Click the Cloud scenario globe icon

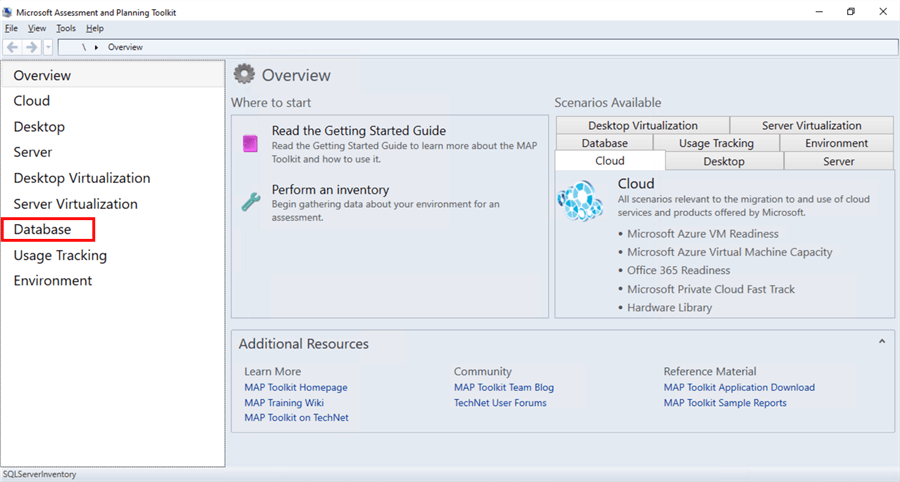coord(581,202)
